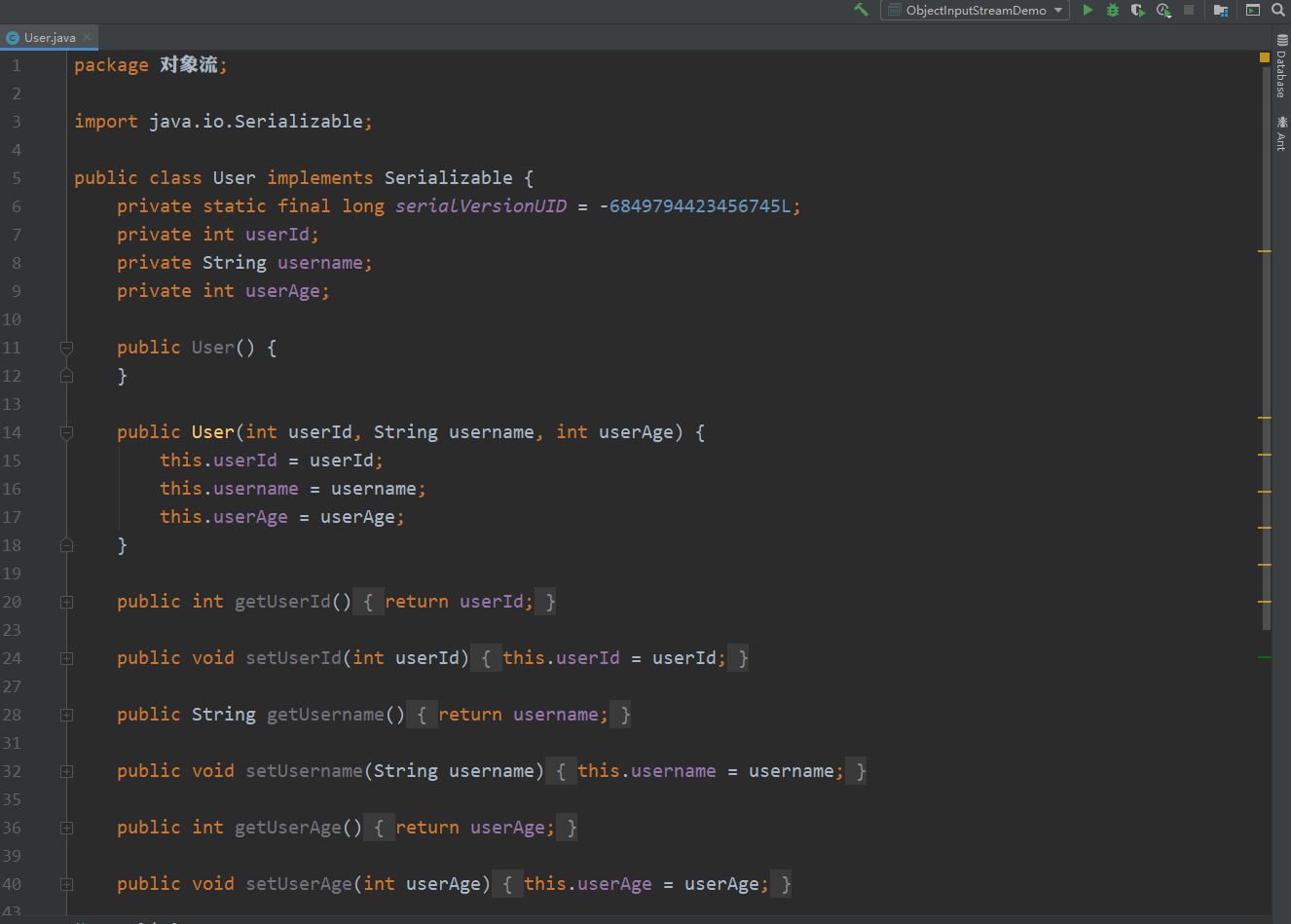The height and width of the screenshot is (924, 1291).
Task: Click the gutter at line number 6
Action: pyautogui.click(x=16, y=206)
